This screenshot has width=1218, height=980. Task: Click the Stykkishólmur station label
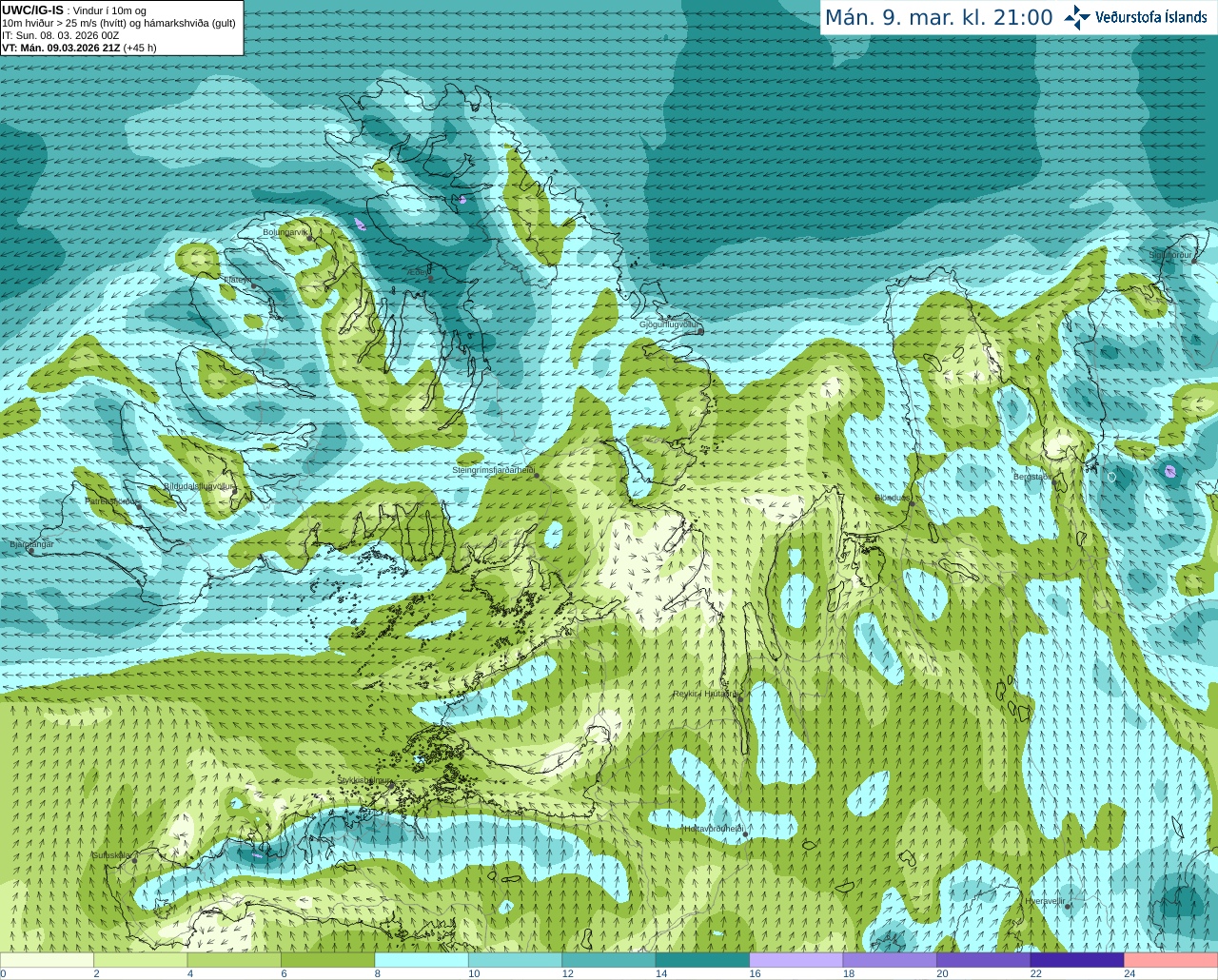[x=363, y=780]
